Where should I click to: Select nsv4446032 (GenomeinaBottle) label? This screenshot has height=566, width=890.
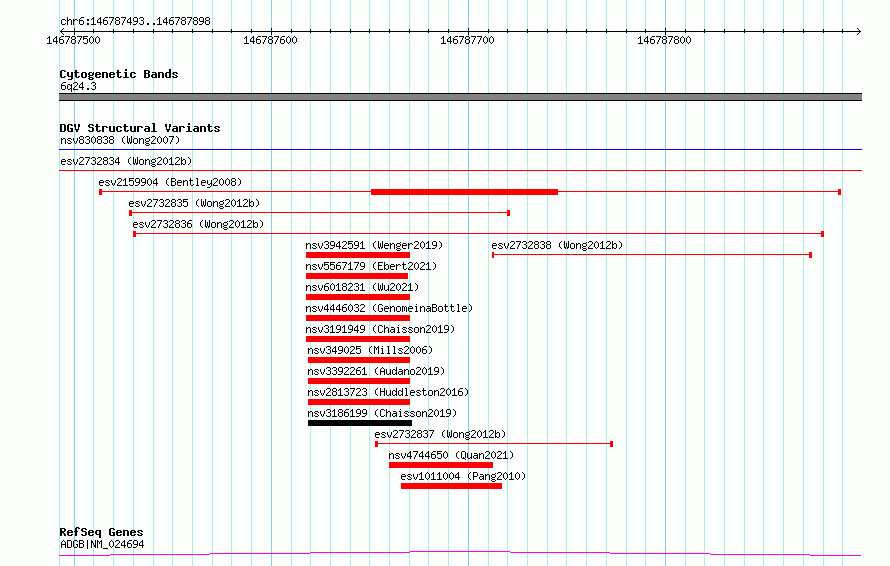tap(389, 308)
